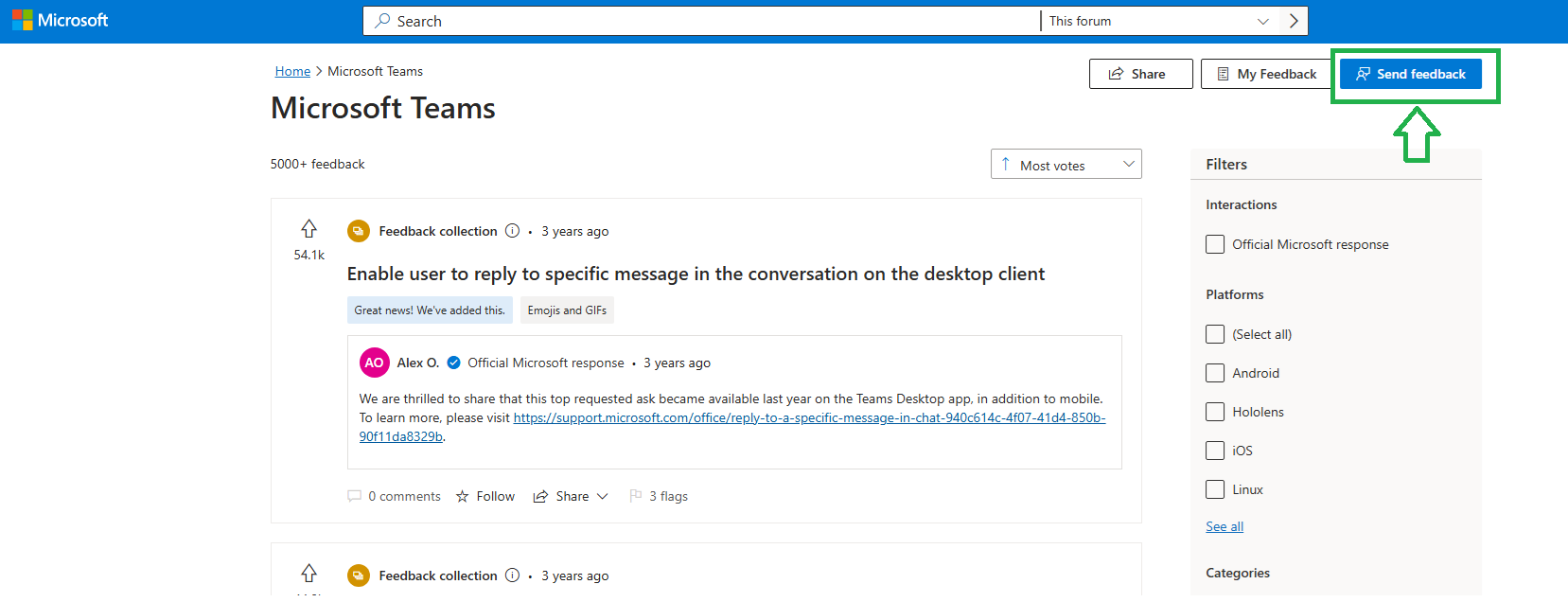Check the Android platform filter
The width and height of the screenshot is (1568, 602).
coord(1215,373)
